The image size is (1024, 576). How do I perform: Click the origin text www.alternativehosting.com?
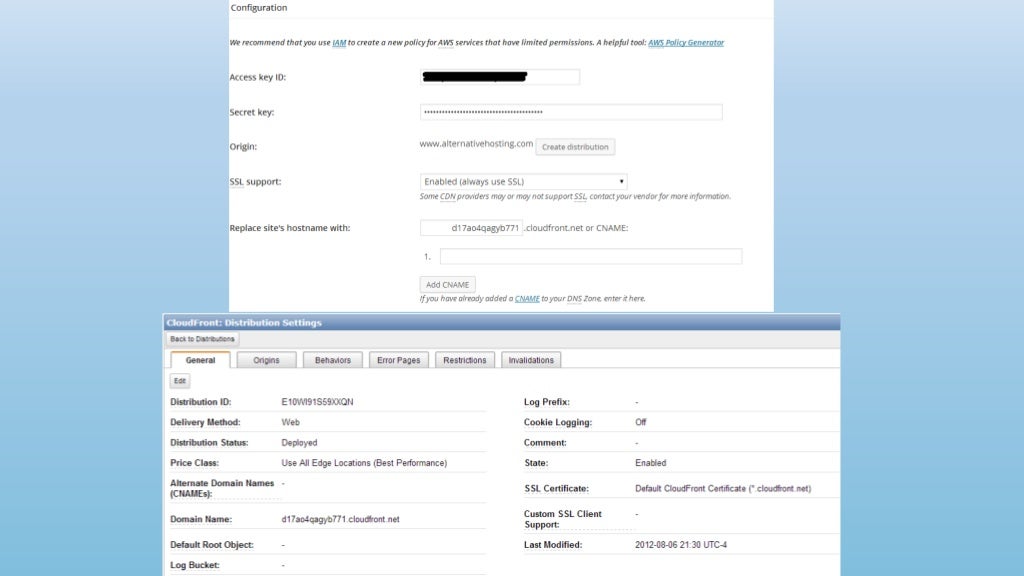coord(476,144)
